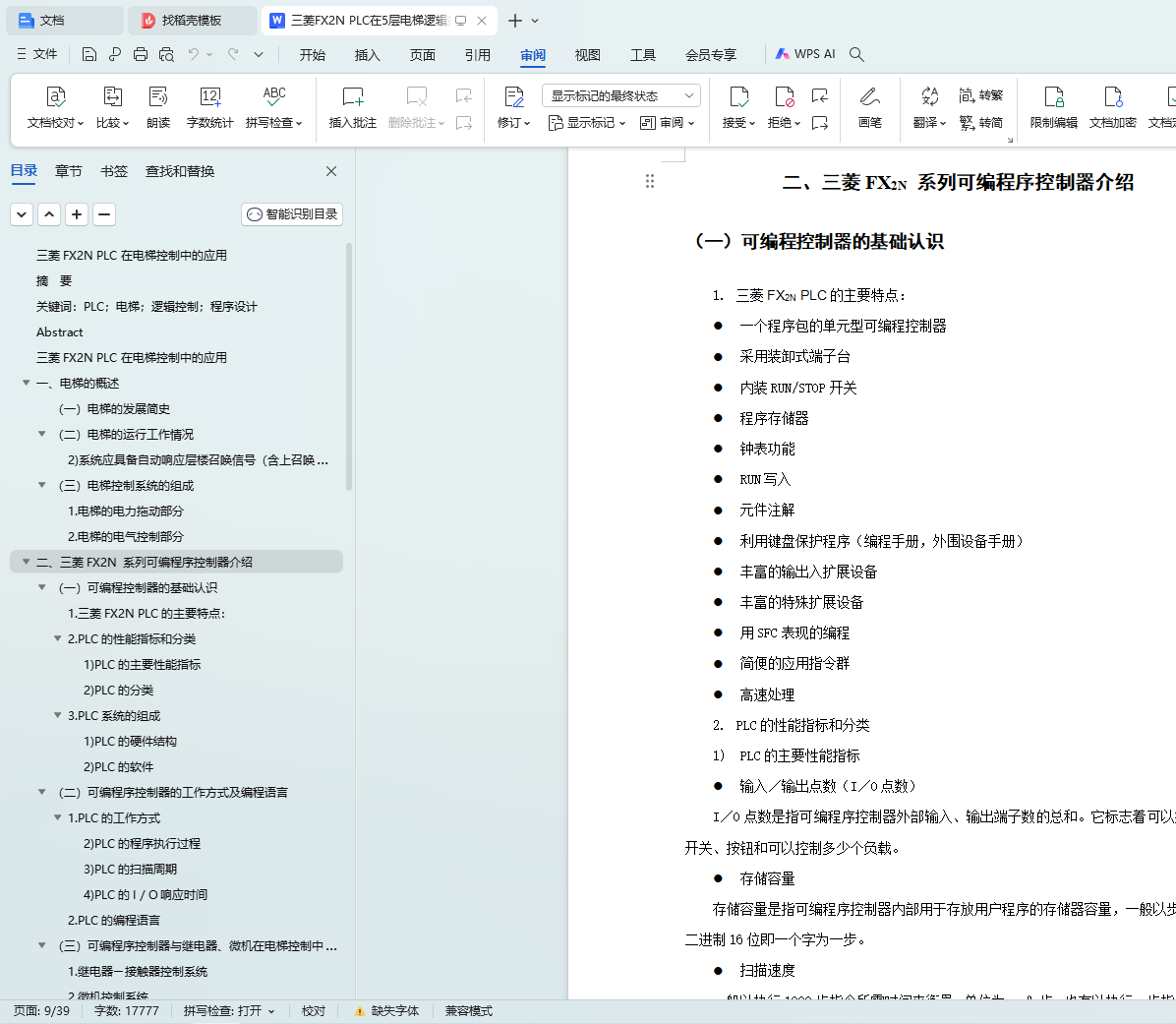Collapse 3.PLC 系统的组成 node
The height and width of the screenshot is (1024, 1176).
58,715
